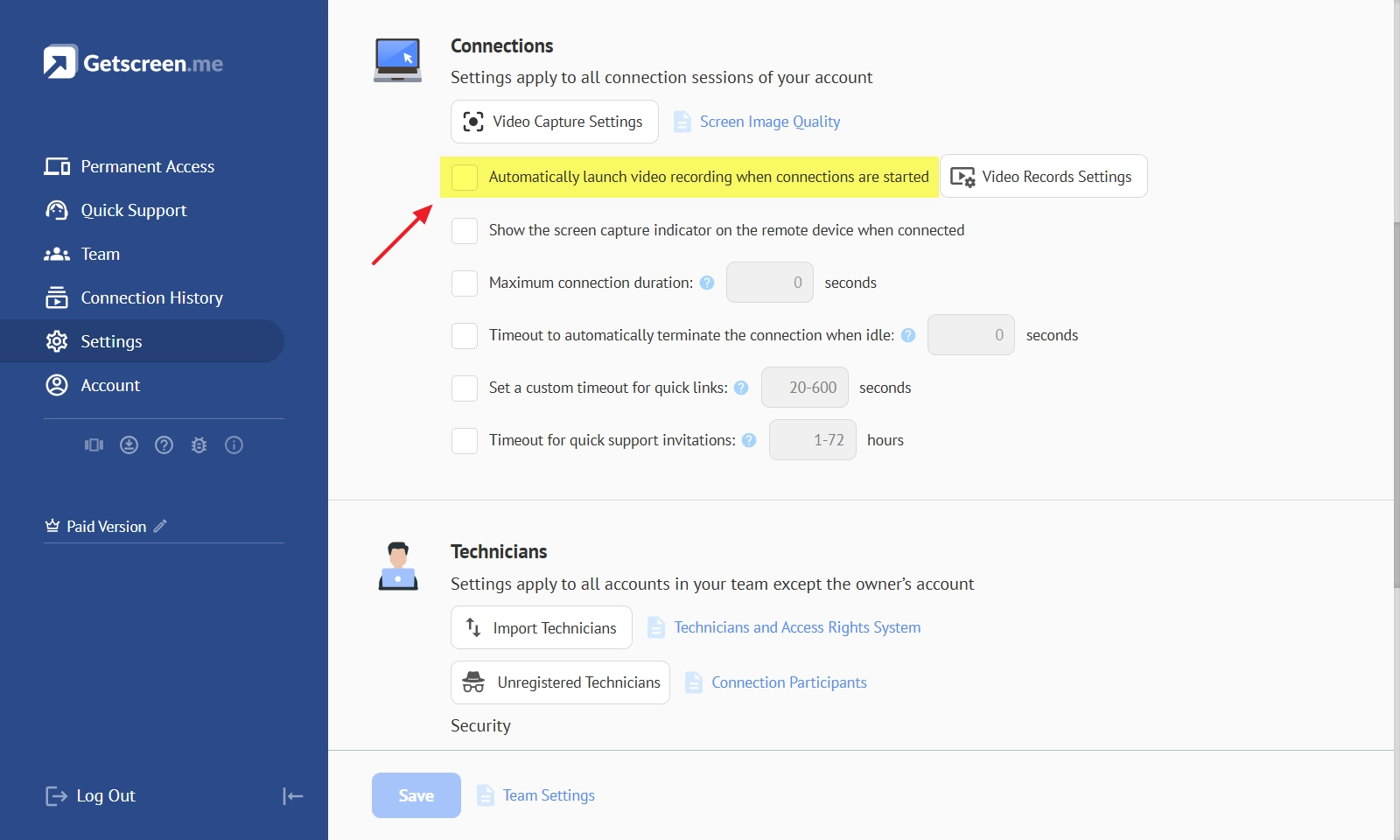The height and width of the screenshot is (840, 1400).
Task: Collapse the sidebar with the arrow icon
Action: click(292, 795)
